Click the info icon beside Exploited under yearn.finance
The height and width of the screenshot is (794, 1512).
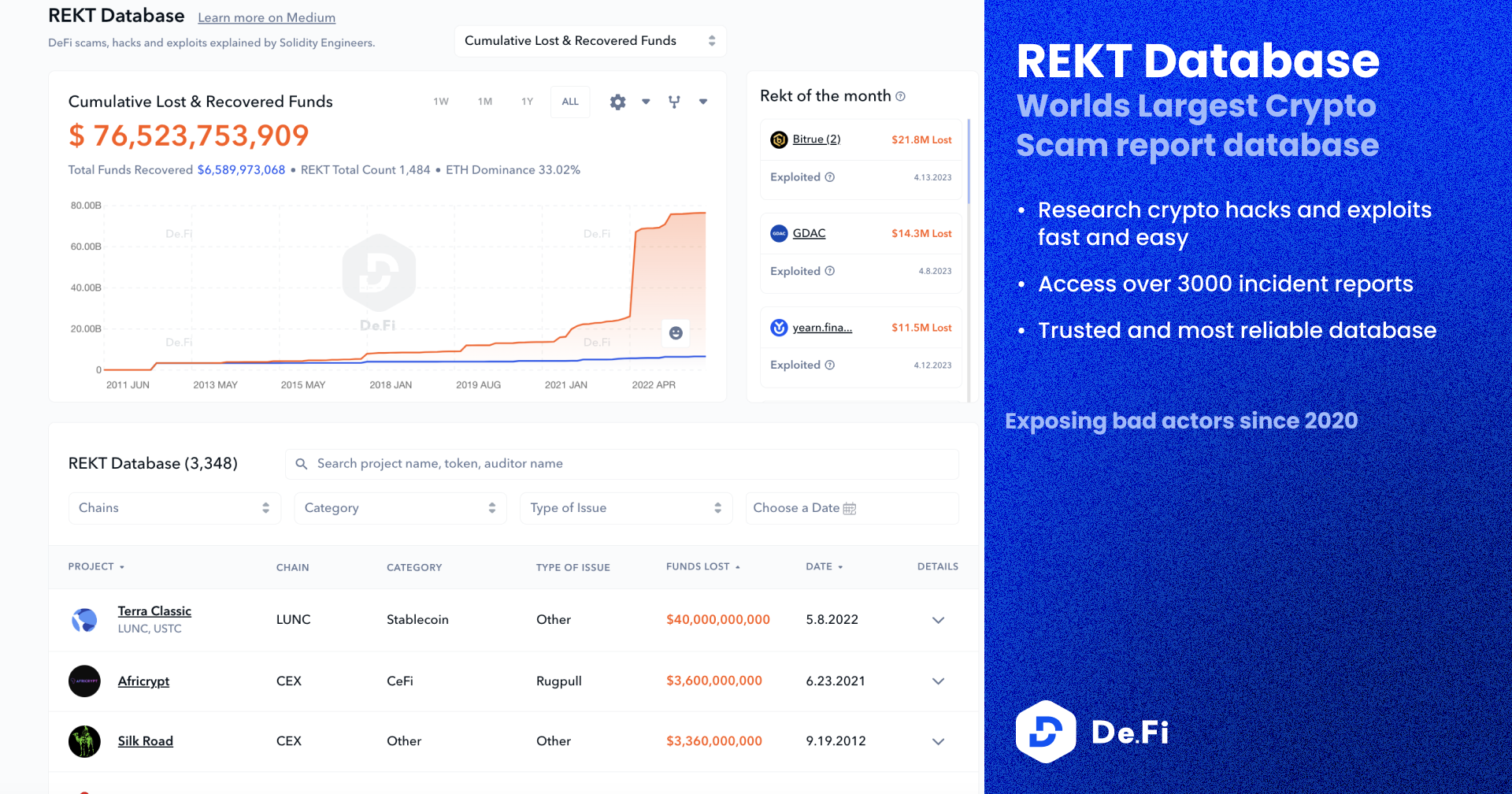[829, 365]
